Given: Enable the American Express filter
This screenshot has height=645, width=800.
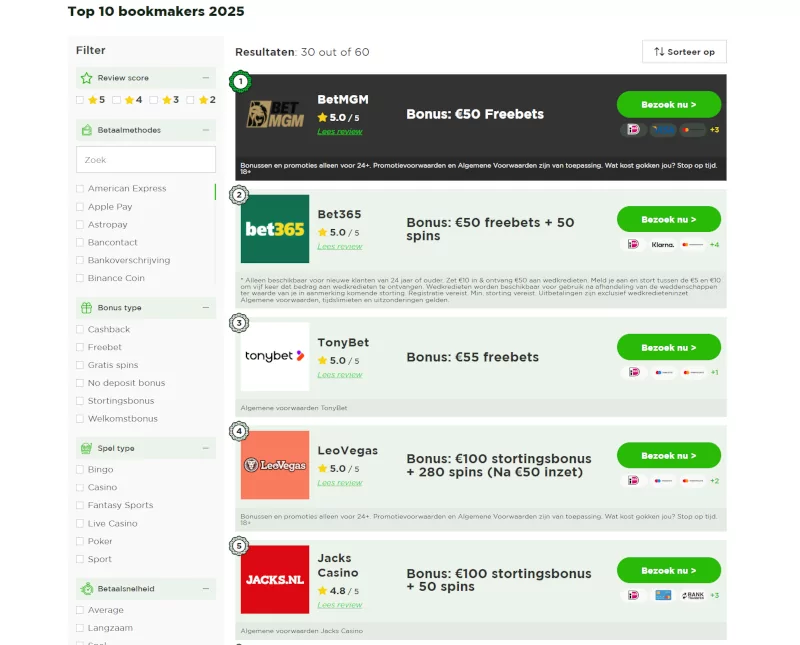Looking at the screenshot, I should (x=80, y=189).
